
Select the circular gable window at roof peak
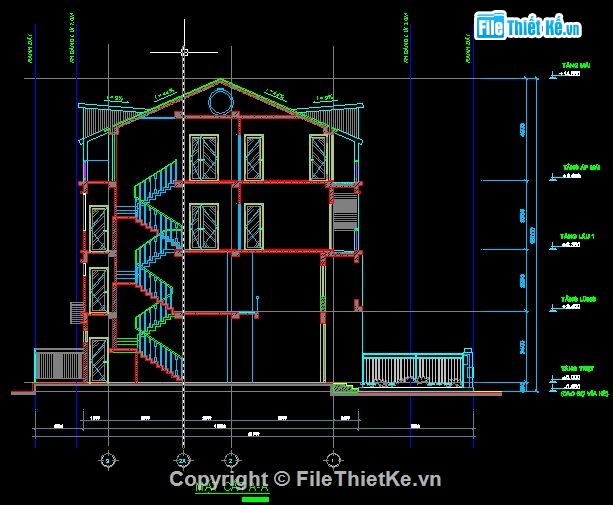(221, 102)
